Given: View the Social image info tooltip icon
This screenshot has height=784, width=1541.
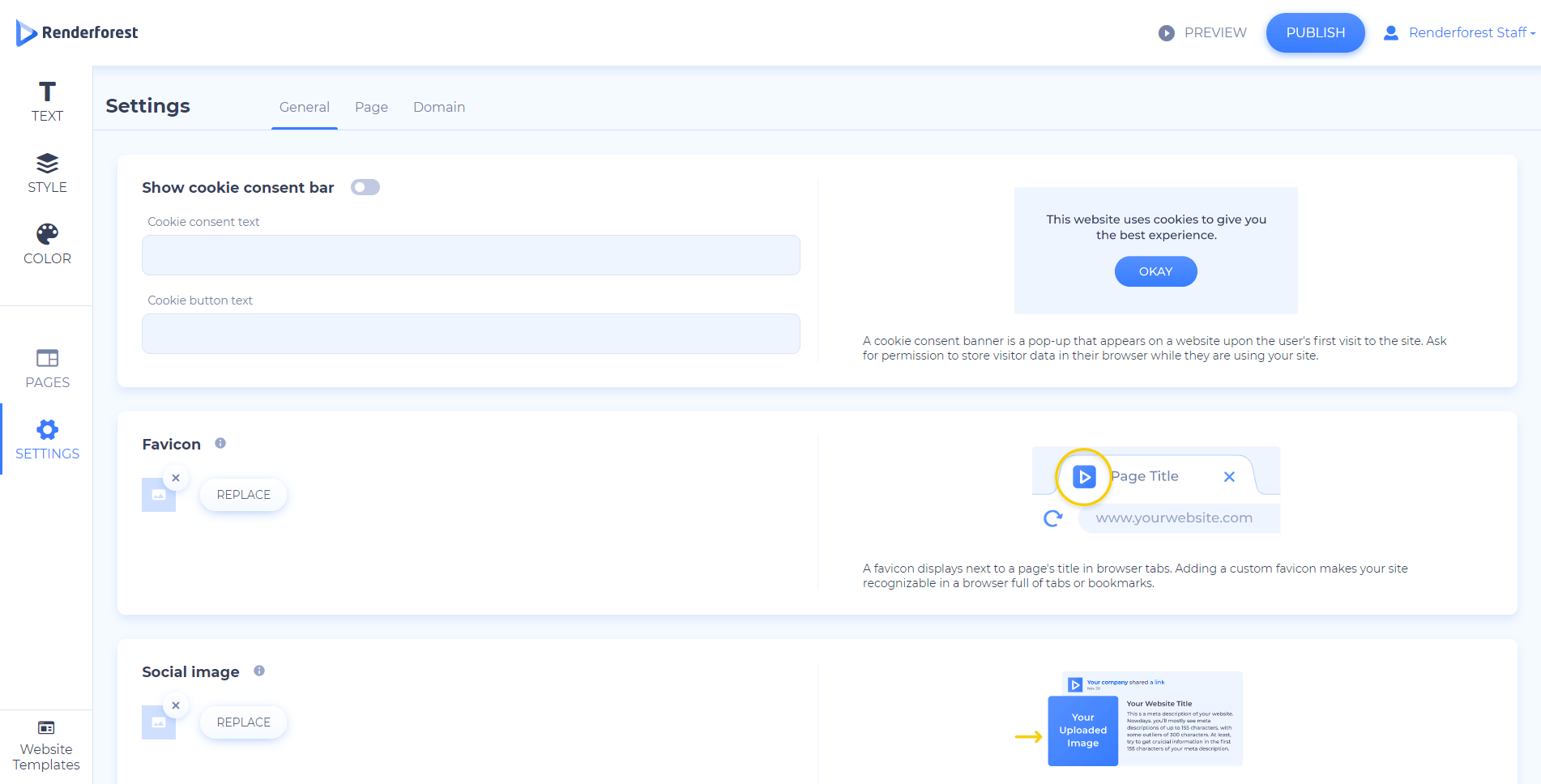Looking at the screenshot, I should [x=259, y=671].
